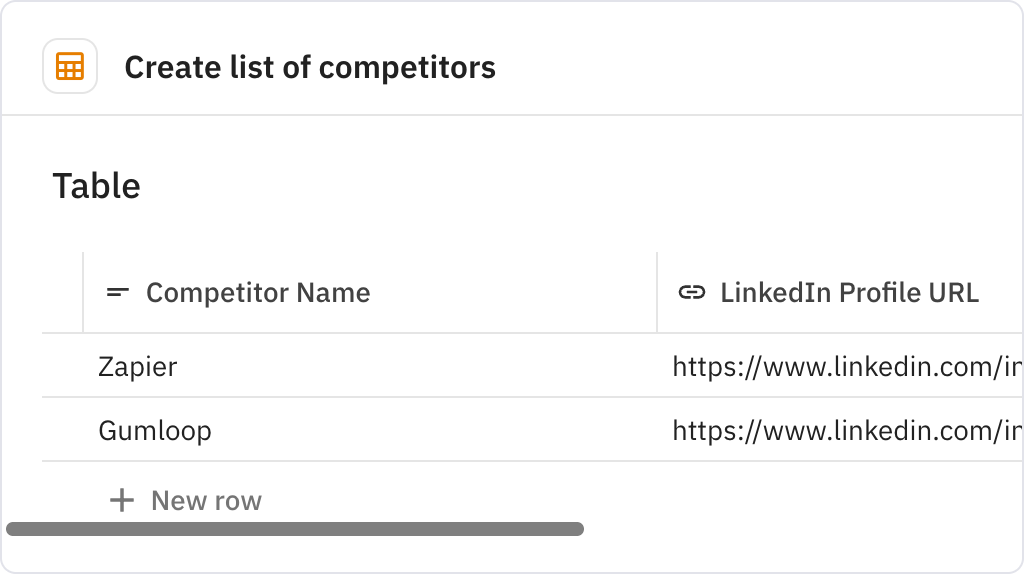The width and height of the screenshot is (1024, 574).
Task: Click the row handle left of Gumloop
Action: (x=62, y=431)
